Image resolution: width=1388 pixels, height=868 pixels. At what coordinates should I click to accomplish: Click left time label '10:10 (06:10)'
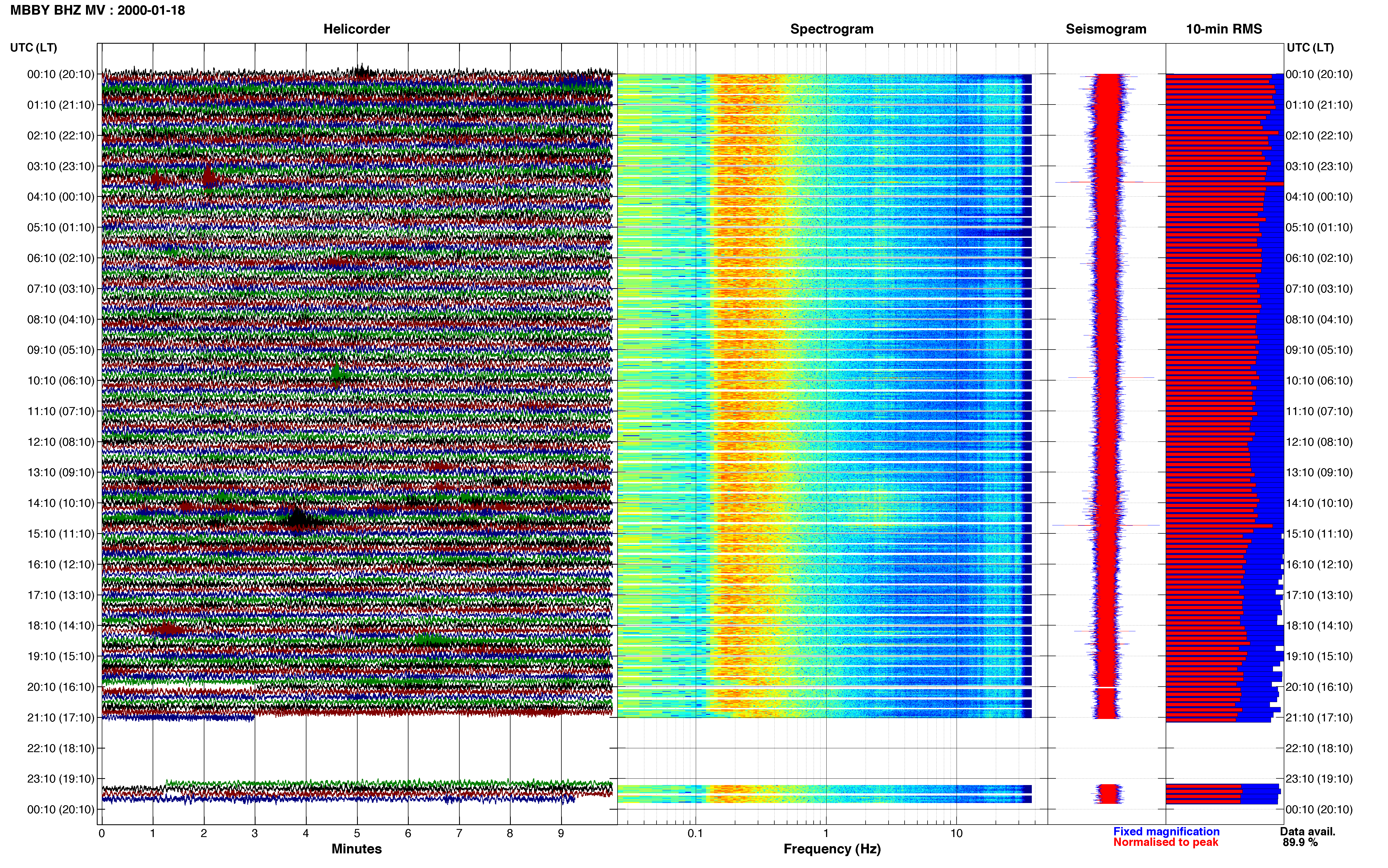[x=61, y=380]
